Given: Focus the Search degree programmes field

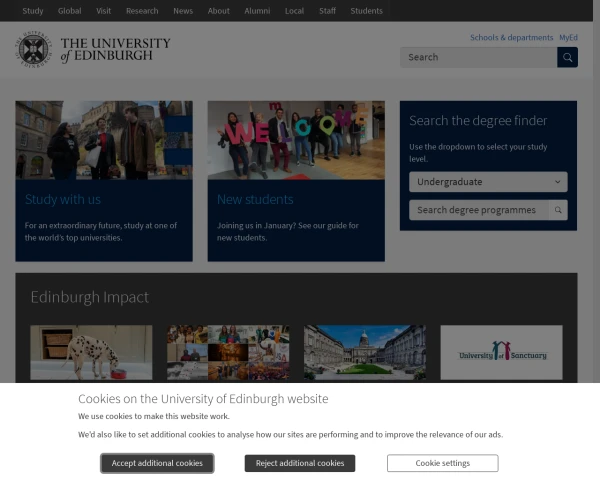Looking at the screenshot, I should tap(479, 210).
